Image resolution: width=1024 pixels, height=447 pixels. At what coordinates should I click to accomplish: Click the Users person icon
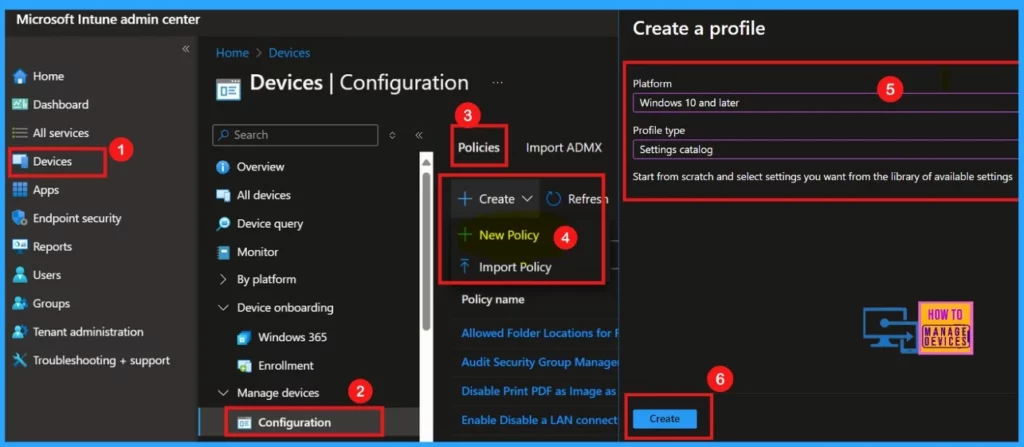[x=20, y=275]
